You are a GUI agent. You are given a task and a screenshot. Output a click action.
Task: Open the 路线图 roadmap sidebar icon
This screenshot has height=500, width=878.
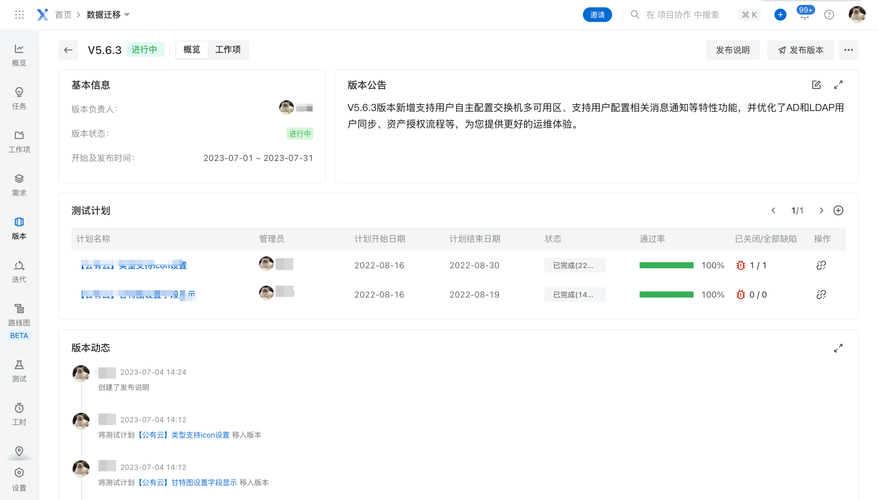pyautogui.click(x=19, y=315)
